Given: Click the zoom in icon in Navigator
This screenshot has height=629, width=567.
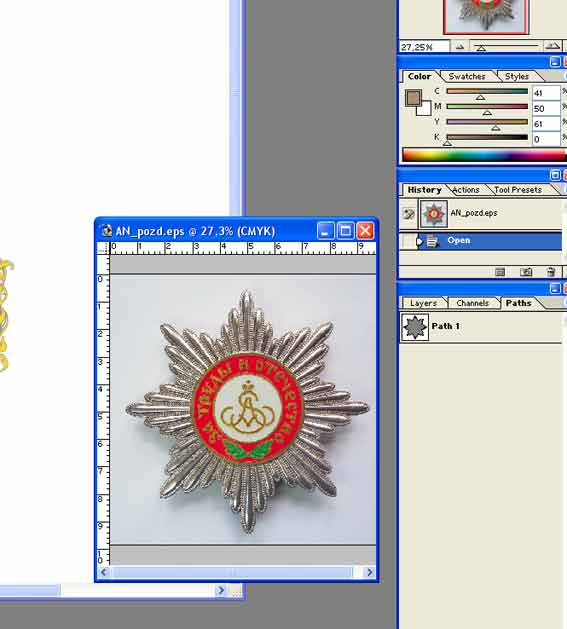Looking at the screenshot, I should click(553, 47).
